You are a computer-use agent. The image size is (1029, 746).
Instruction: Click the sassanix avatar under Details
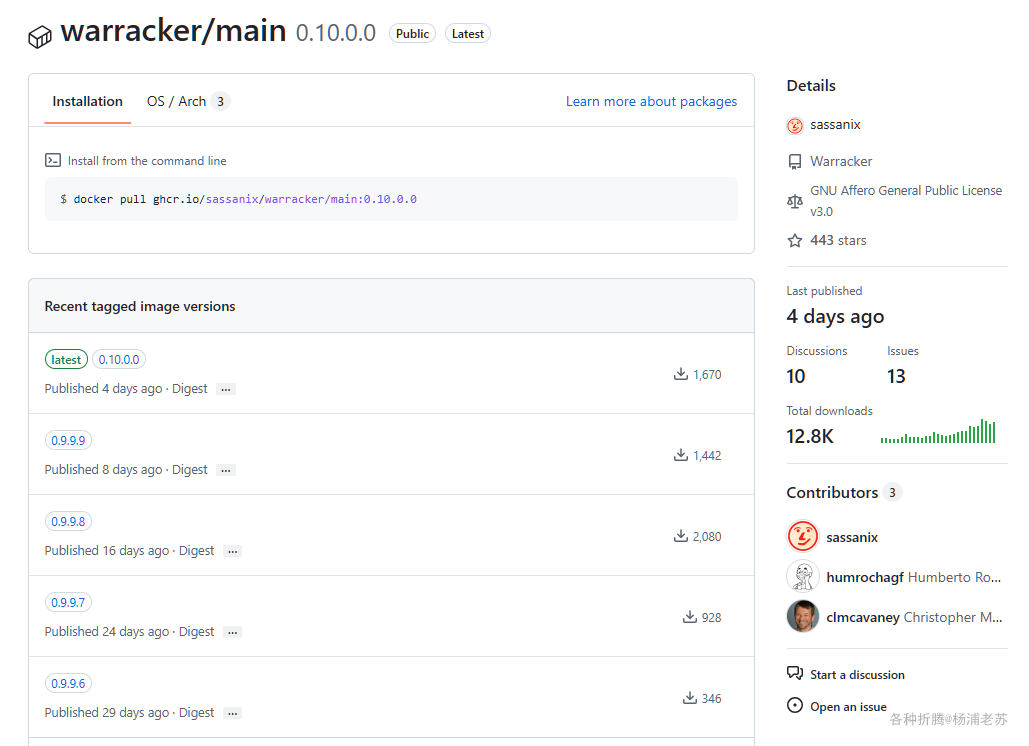795,125
